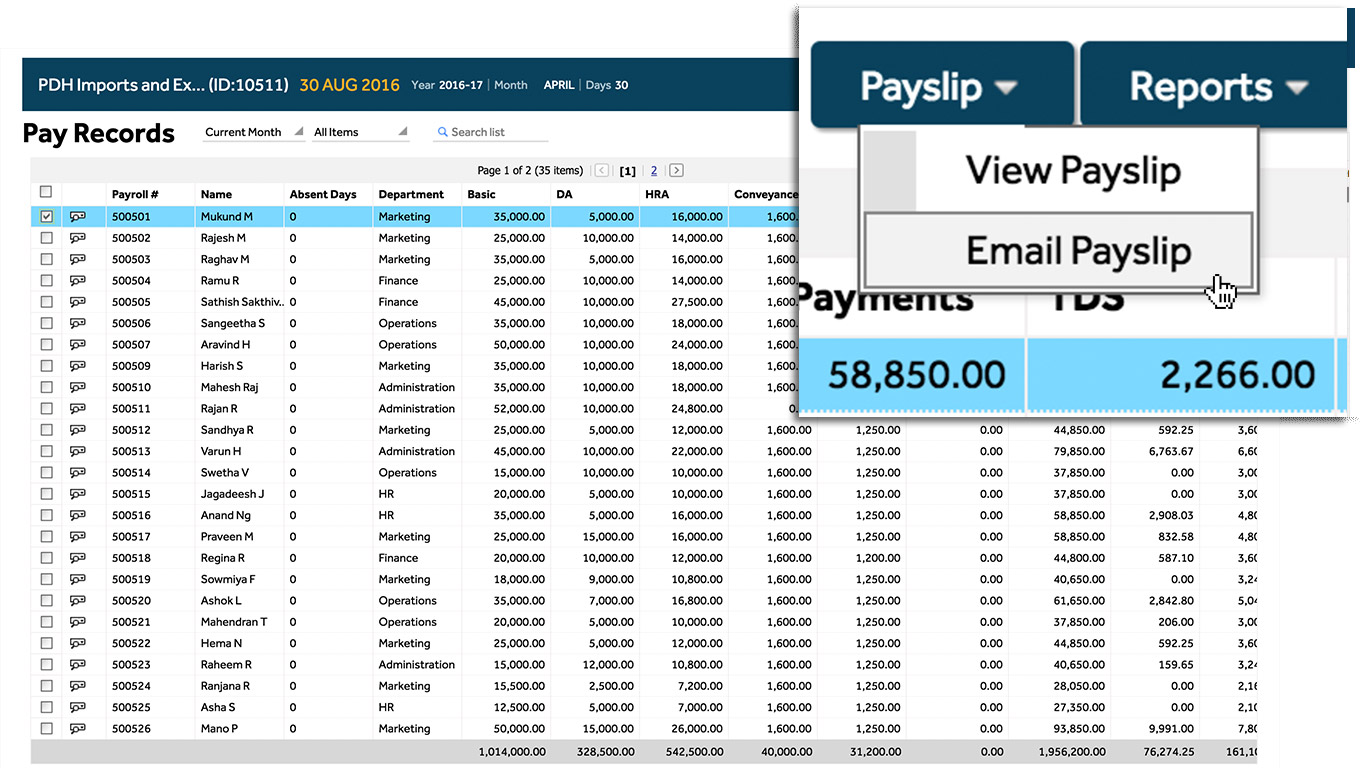Click the PDH Imports and Ex... company title
This screenshot has height=770, width=1363.
[163, 85]
